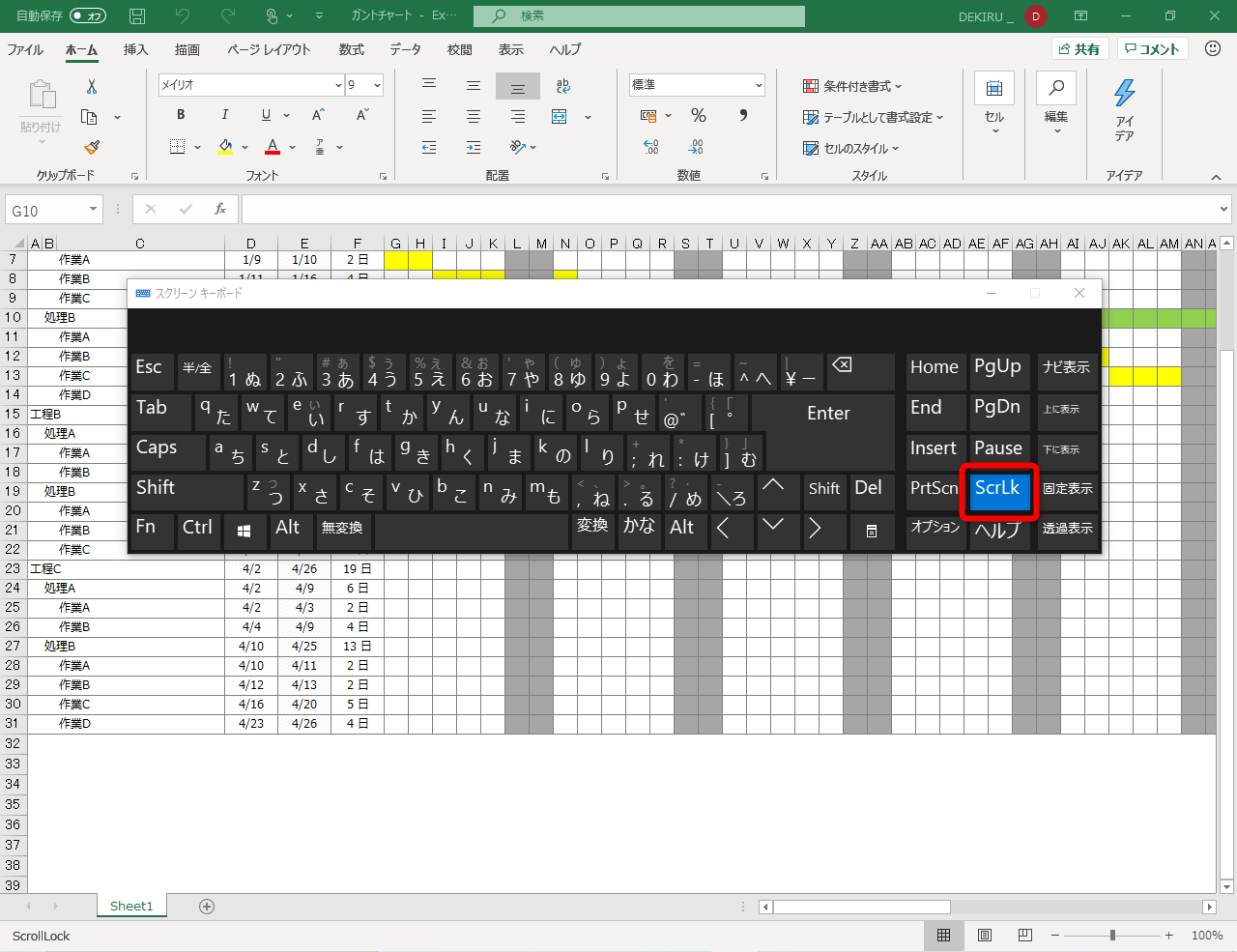Image resolution: width=1237 pixels, height=952 pixels.
Task: Click the 共有 share button
Action: click(x=1079, y=49)
